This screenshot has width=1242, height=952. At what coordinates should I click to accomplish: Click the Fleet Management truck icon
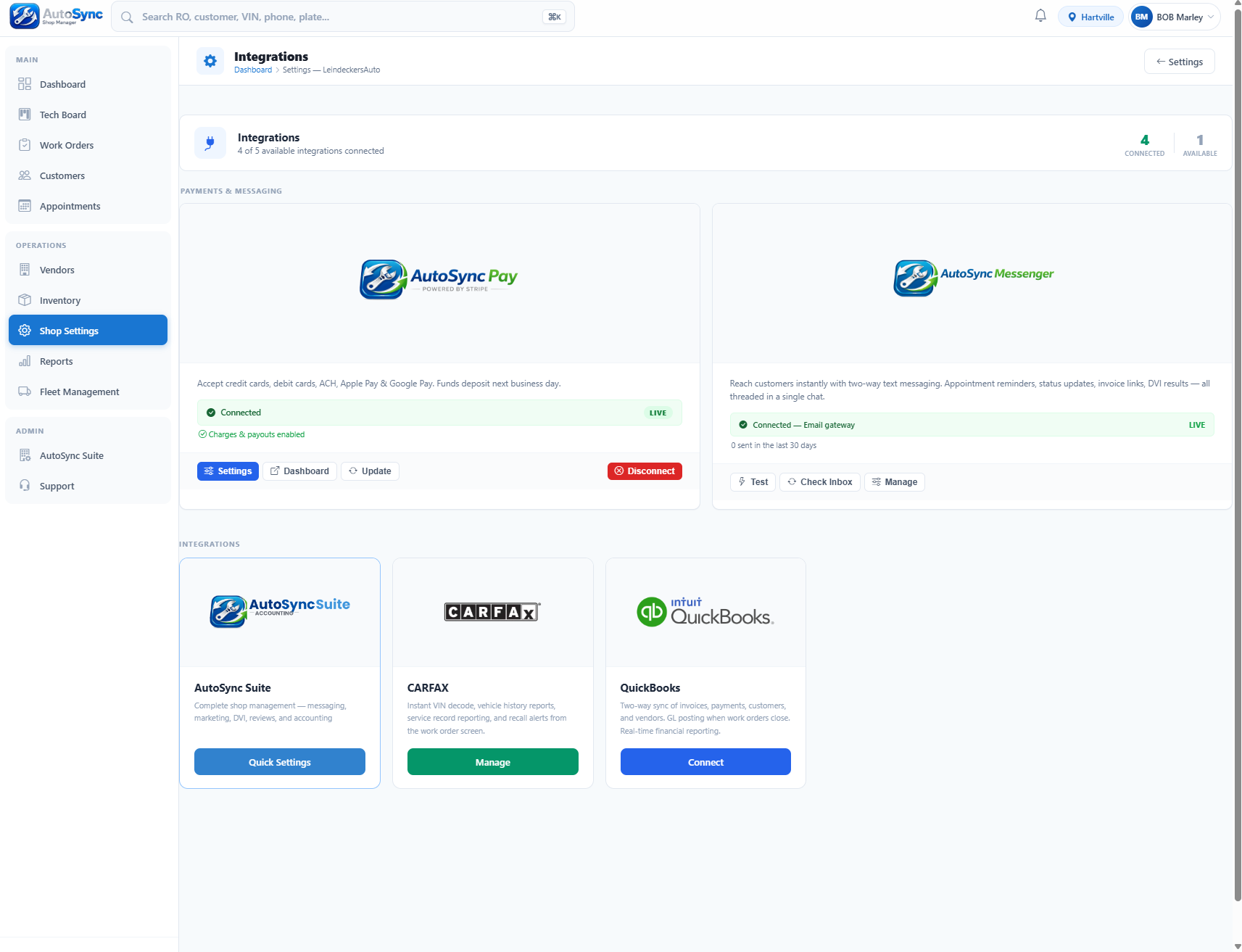click(x=25, y=392)
